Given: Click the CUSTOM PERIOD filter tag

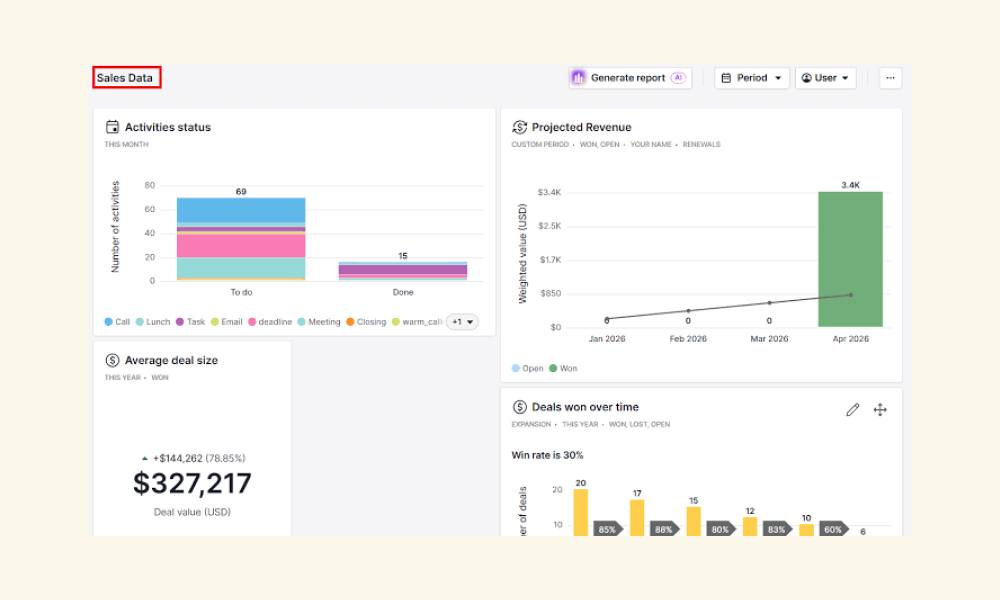Looking at the screenshot, I should point(540,145).
